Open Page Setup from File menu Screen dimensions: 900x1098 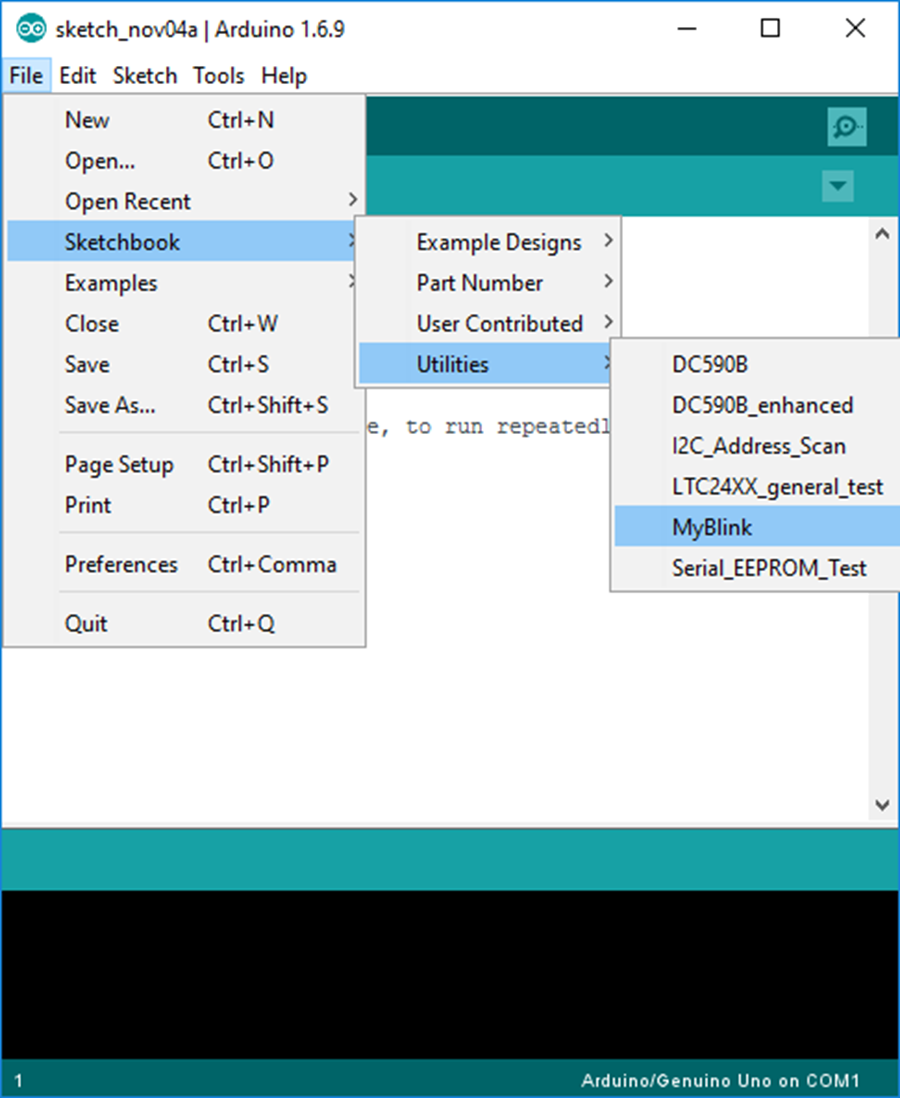[182, 464]
